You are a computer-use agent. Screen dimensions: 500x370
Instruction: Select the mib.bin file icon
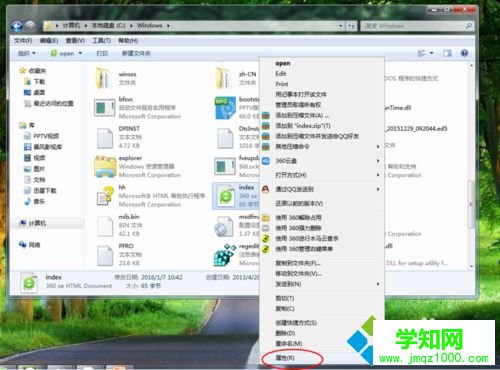pos(105,226)
